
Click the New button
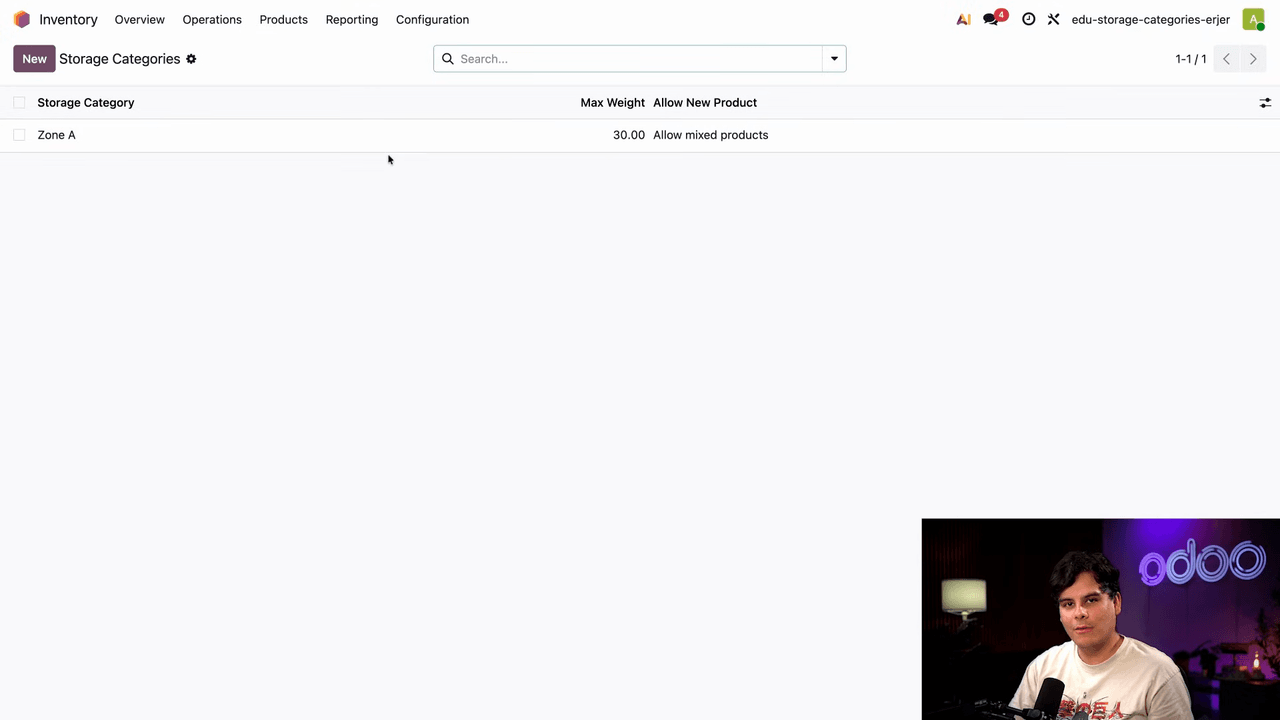coord(34,59)
